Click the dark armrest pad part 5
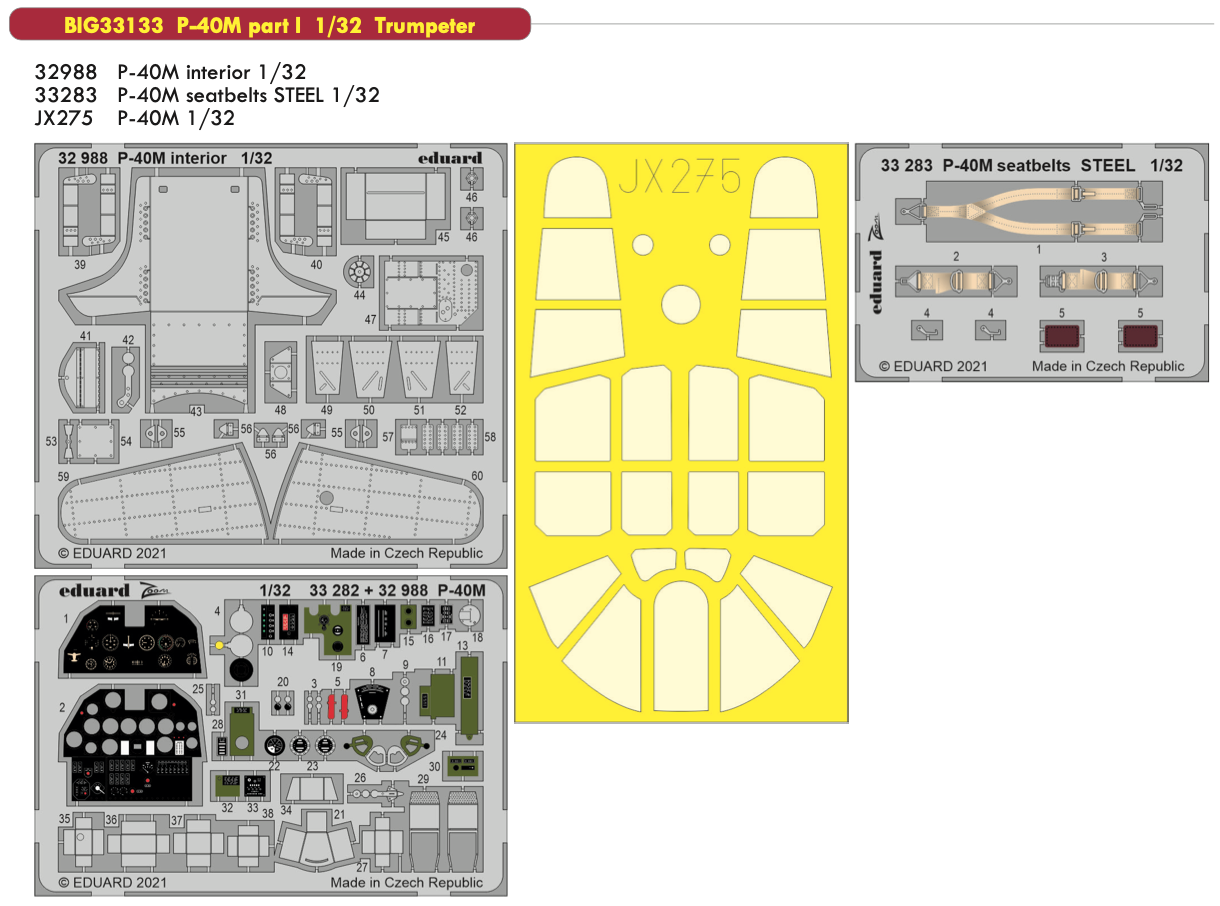The height and width of the screenshot is (906, 1220). tap(1063, 336)
